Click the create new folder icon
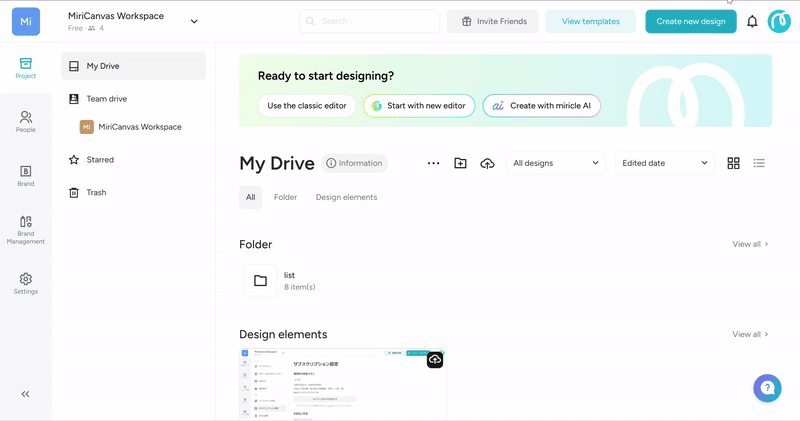The width and height of the screenshot is (800, 421). (x=460, y=163)
